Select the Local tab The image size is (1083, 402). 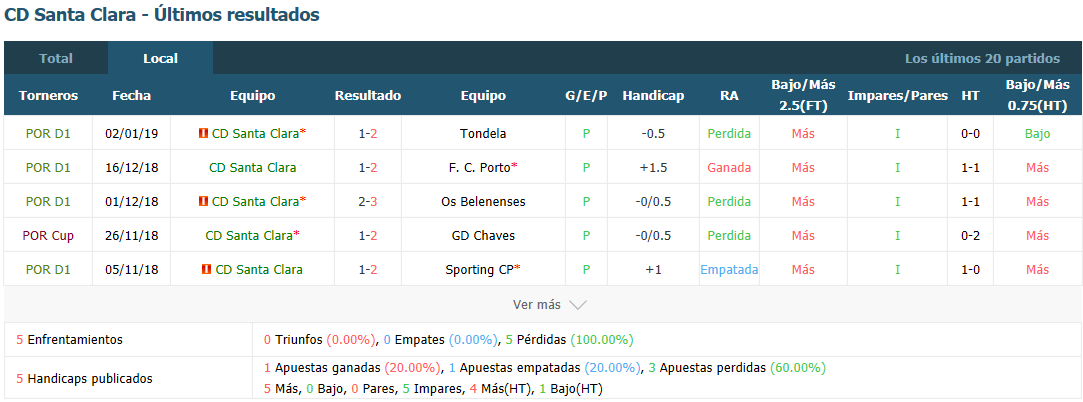(160, 59)
